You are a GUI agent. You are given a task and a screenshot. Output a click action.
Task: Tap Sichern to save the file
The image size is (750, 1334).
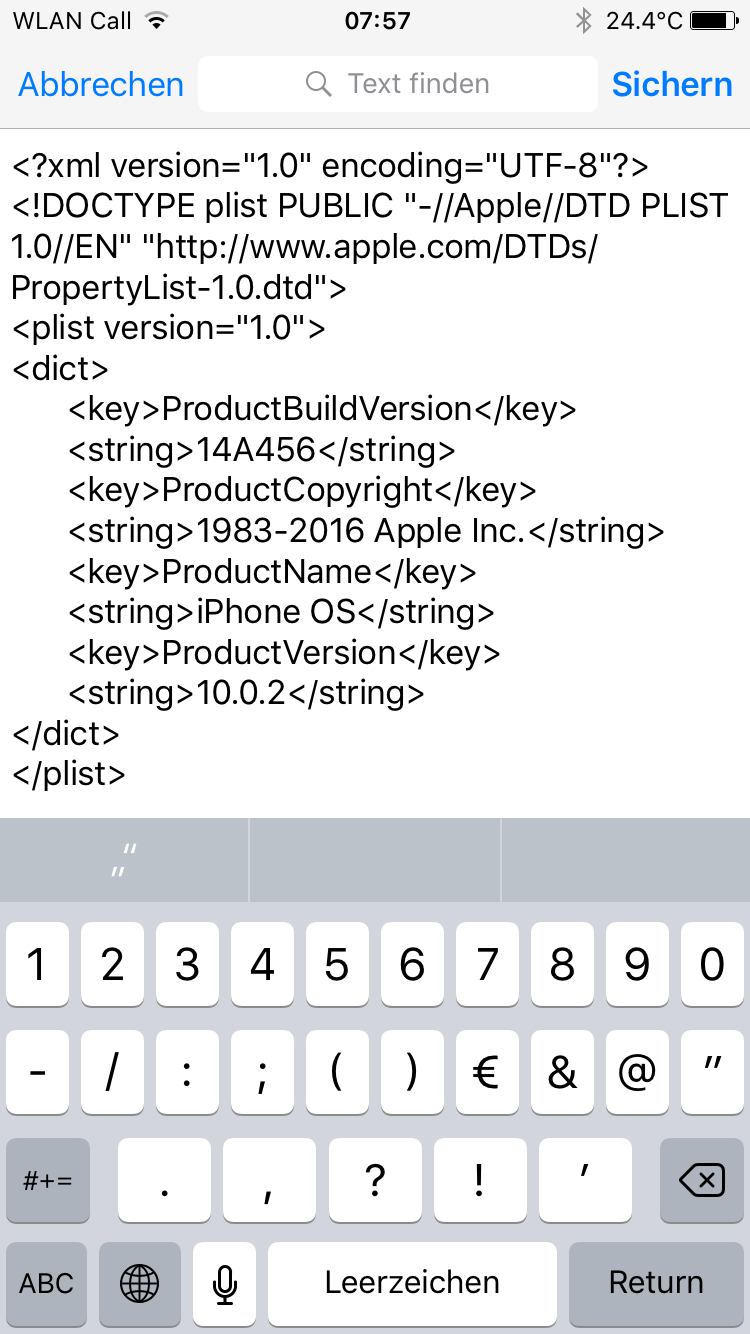[x=672, y=84]
